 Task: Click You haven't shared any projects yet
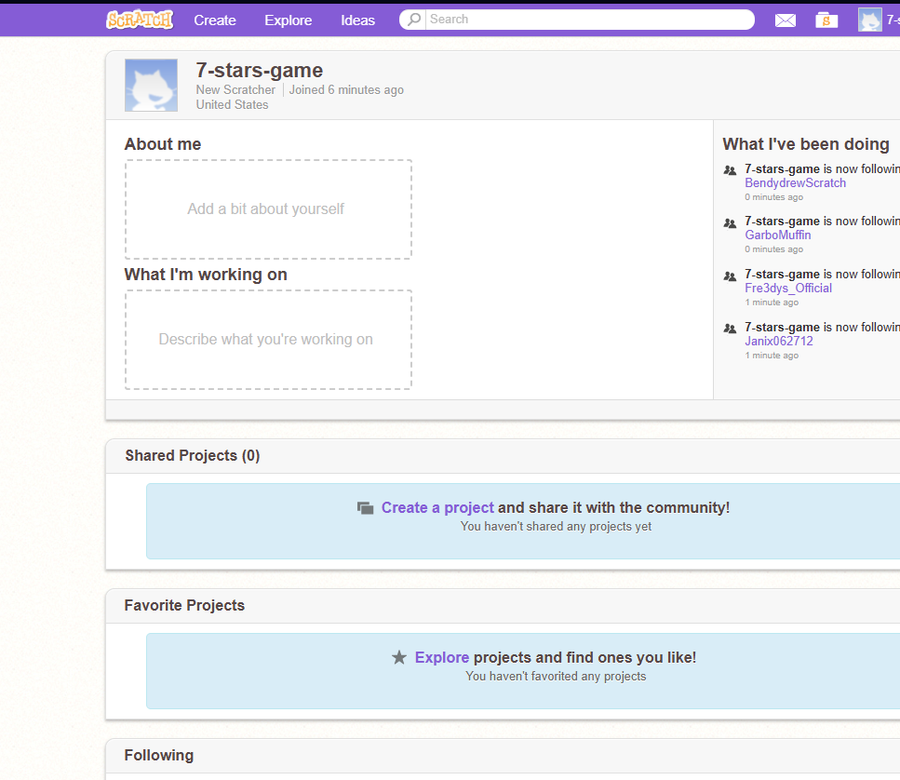[556, 526]
